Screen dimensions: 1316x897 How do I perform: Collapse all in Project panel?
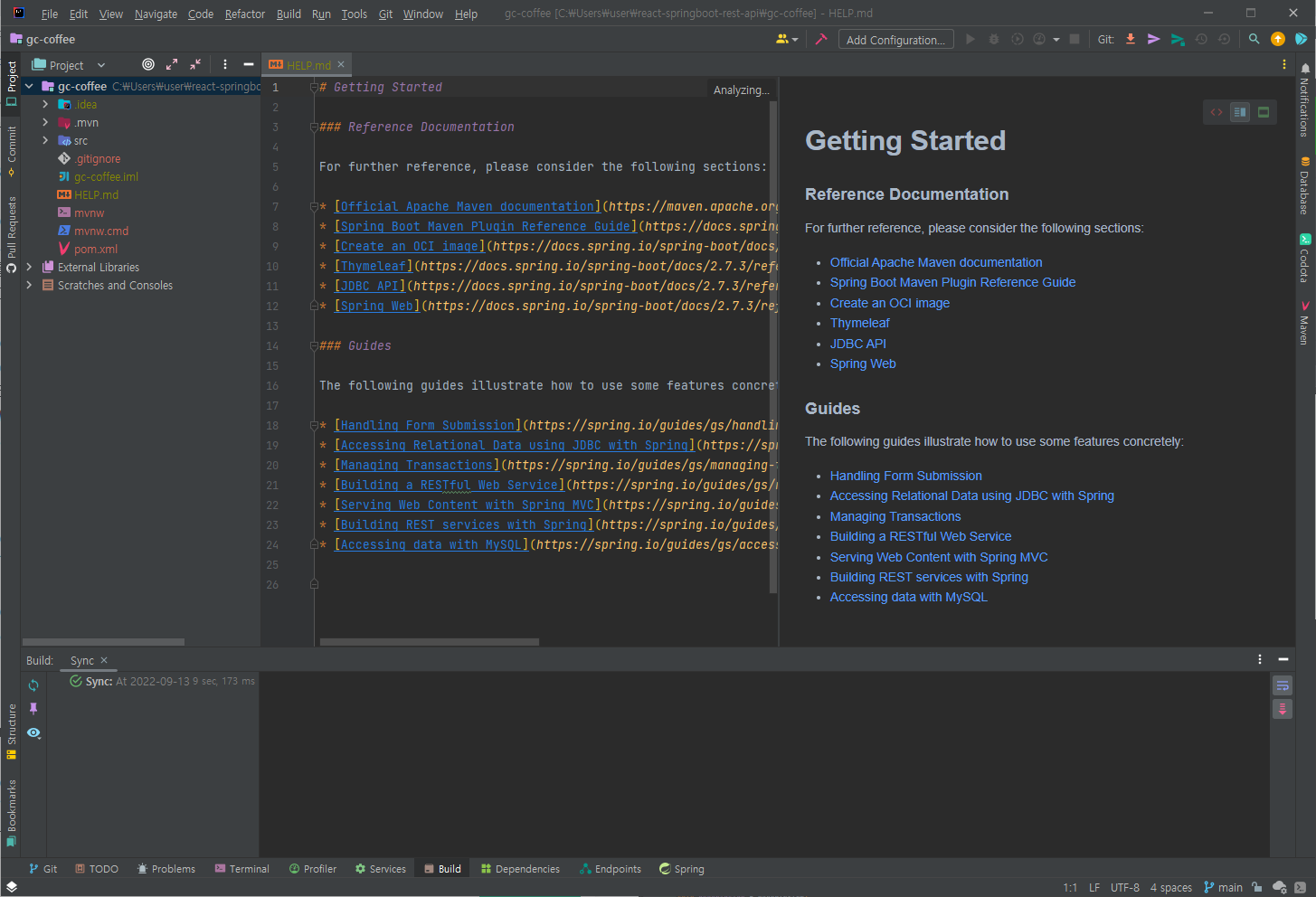195,64
